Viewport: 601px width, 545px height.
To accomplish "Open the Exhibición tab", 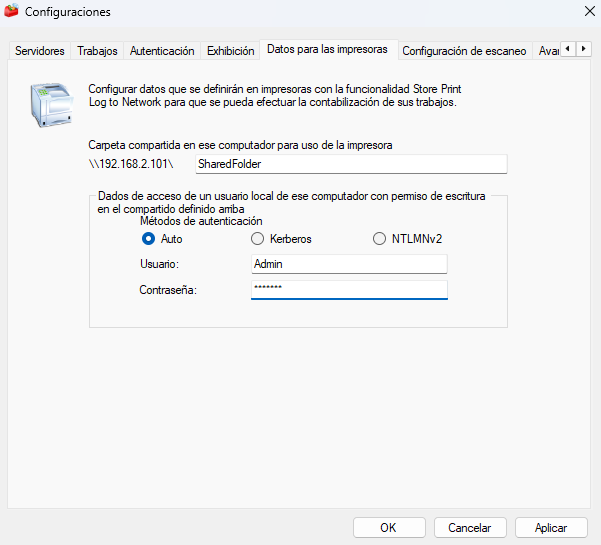I will 230,51.
